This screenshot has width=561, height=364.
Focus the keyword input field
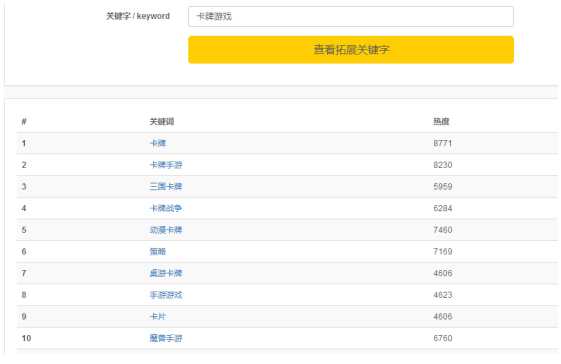[351, 16]
